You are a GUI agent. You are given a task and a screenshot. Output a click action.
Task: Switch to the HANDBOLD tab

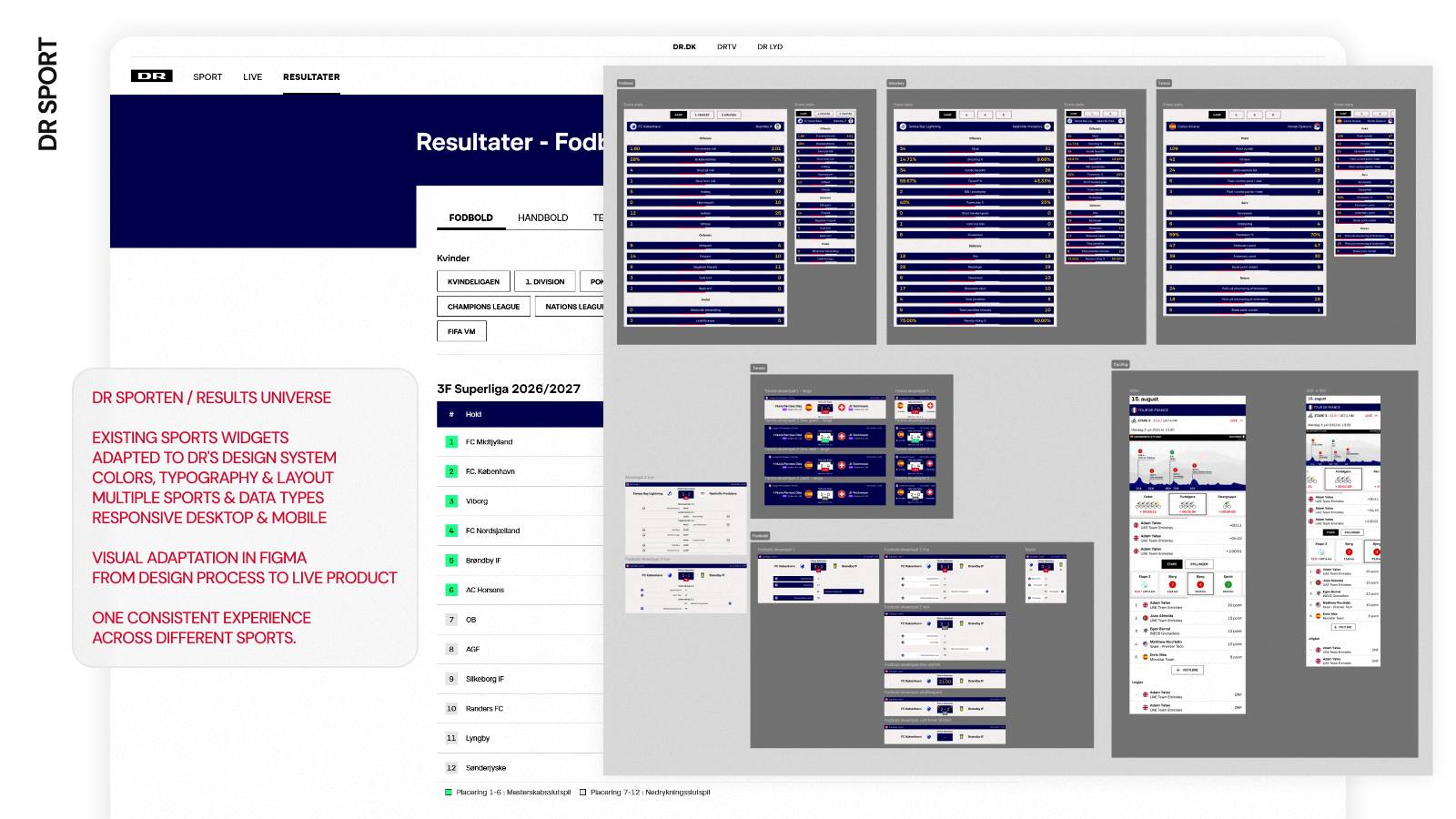543,218
